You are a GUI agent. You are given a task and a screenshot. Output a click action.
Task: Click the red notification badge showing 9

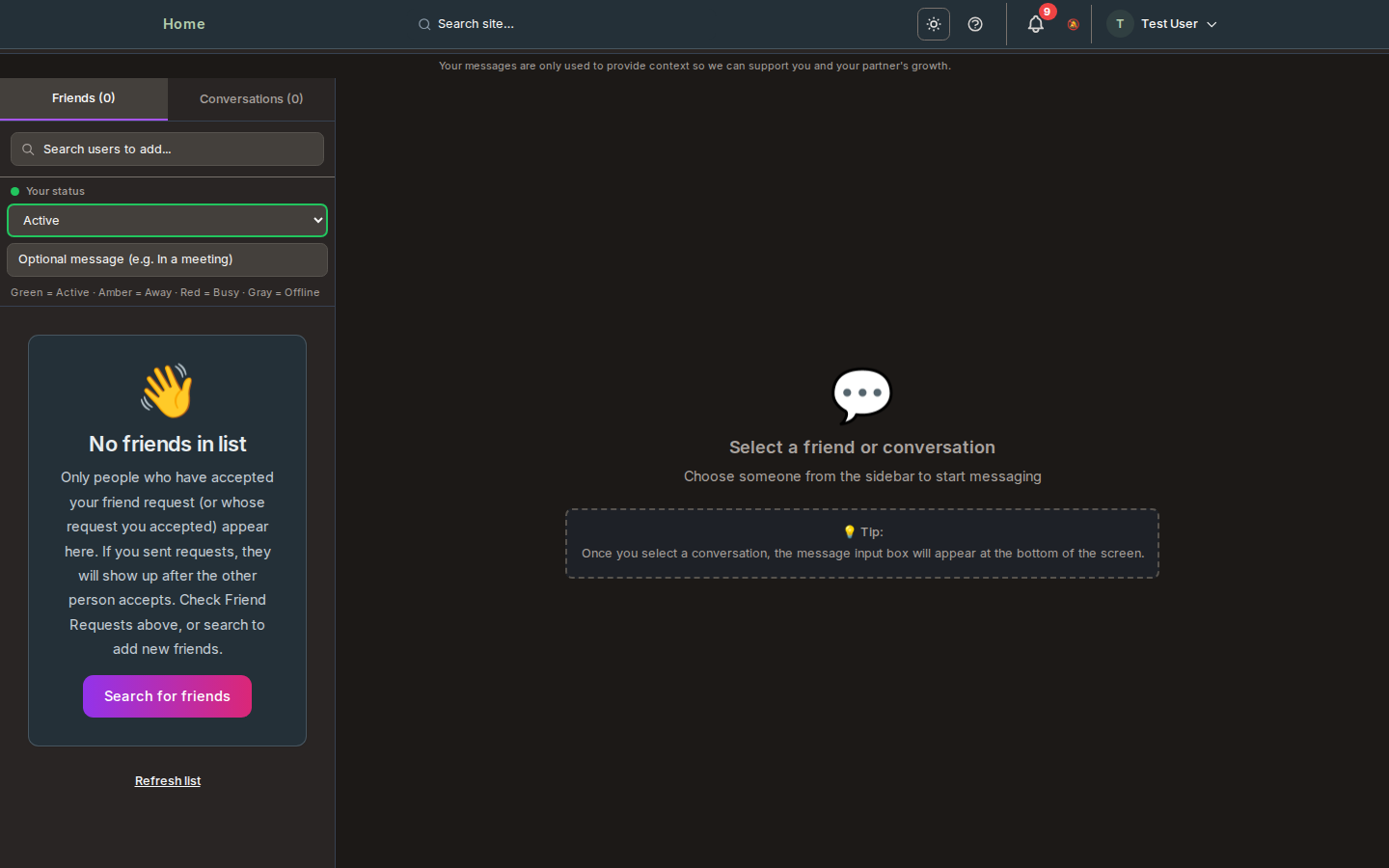click(x=1047, y=12)
